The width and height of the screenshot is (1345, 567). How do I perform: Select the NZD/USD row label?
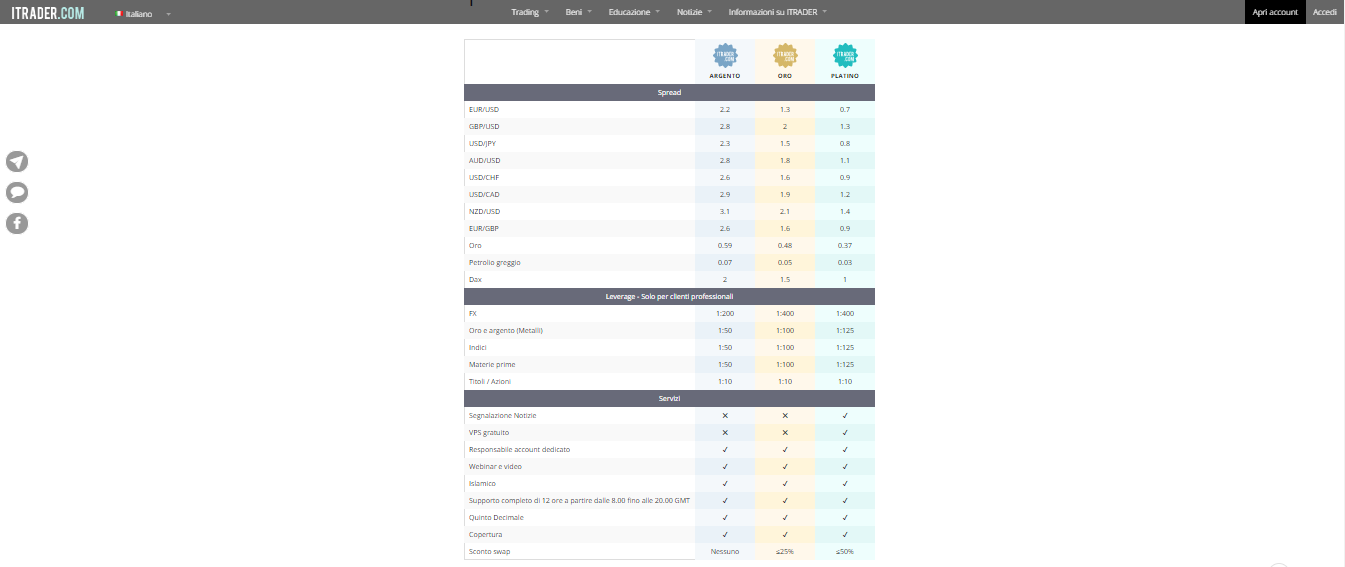484,211
